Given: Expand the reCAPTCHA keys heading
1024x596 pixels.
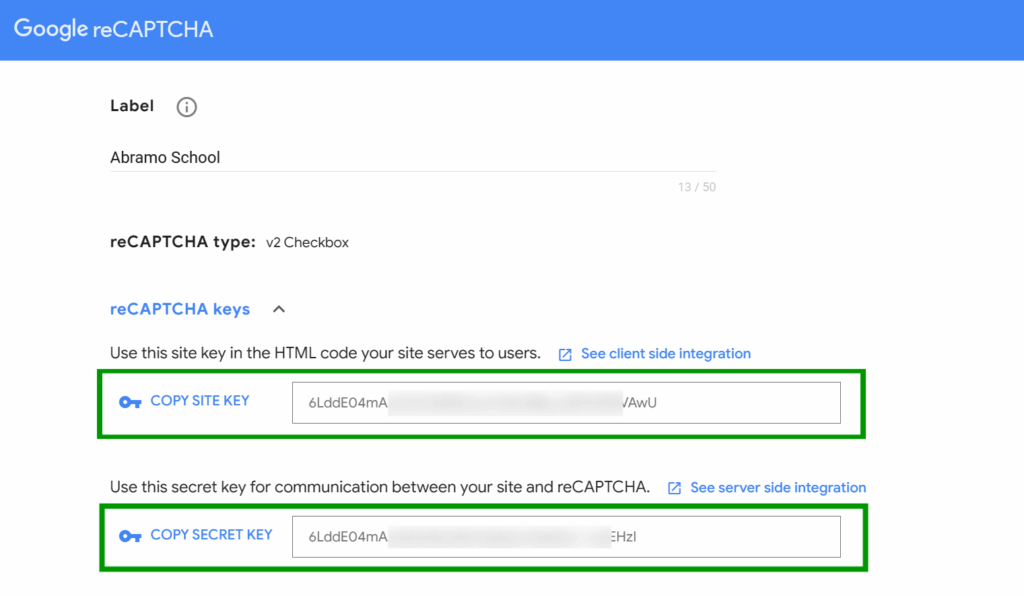Looking at the screenshot, I should (180, 309).
